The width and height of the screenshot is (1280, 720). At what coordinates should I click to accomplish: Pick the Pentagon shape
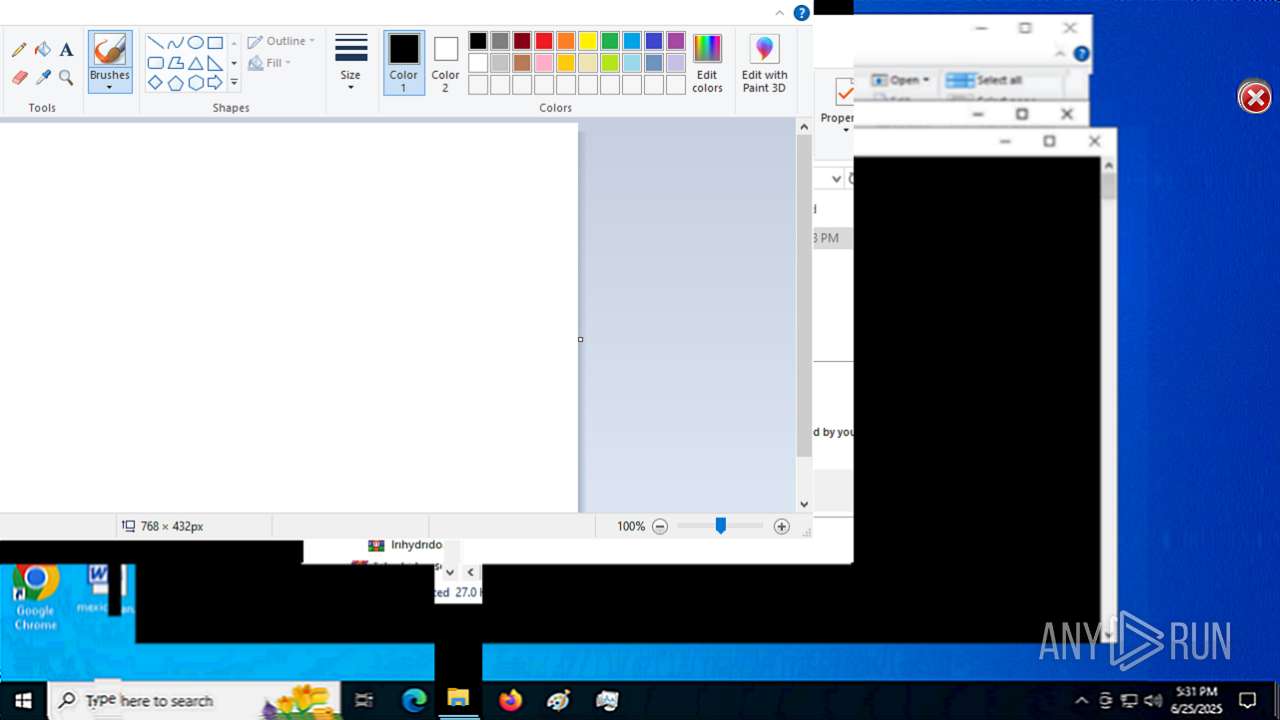click(175, 83)
